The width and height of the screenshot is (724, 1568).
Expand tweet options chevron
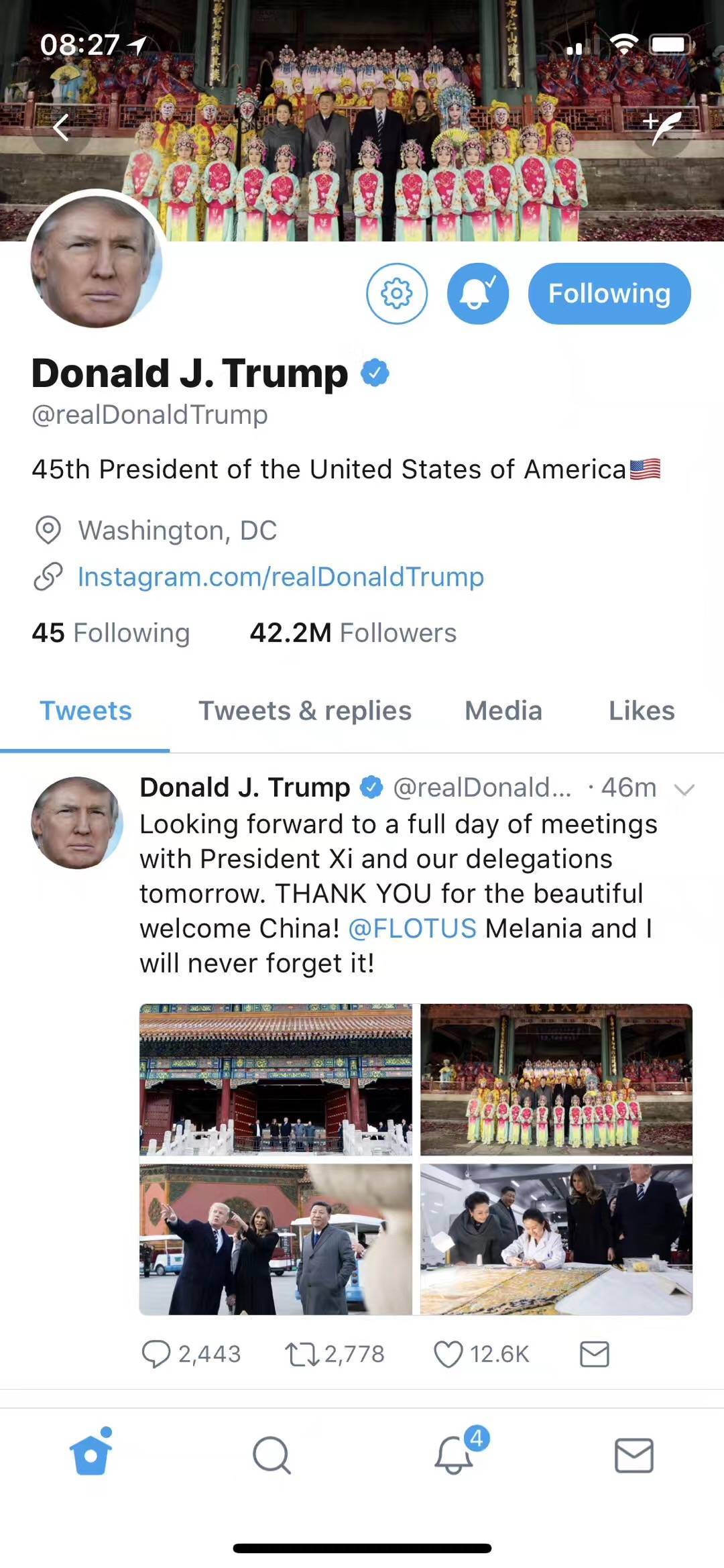coord(684,789)
